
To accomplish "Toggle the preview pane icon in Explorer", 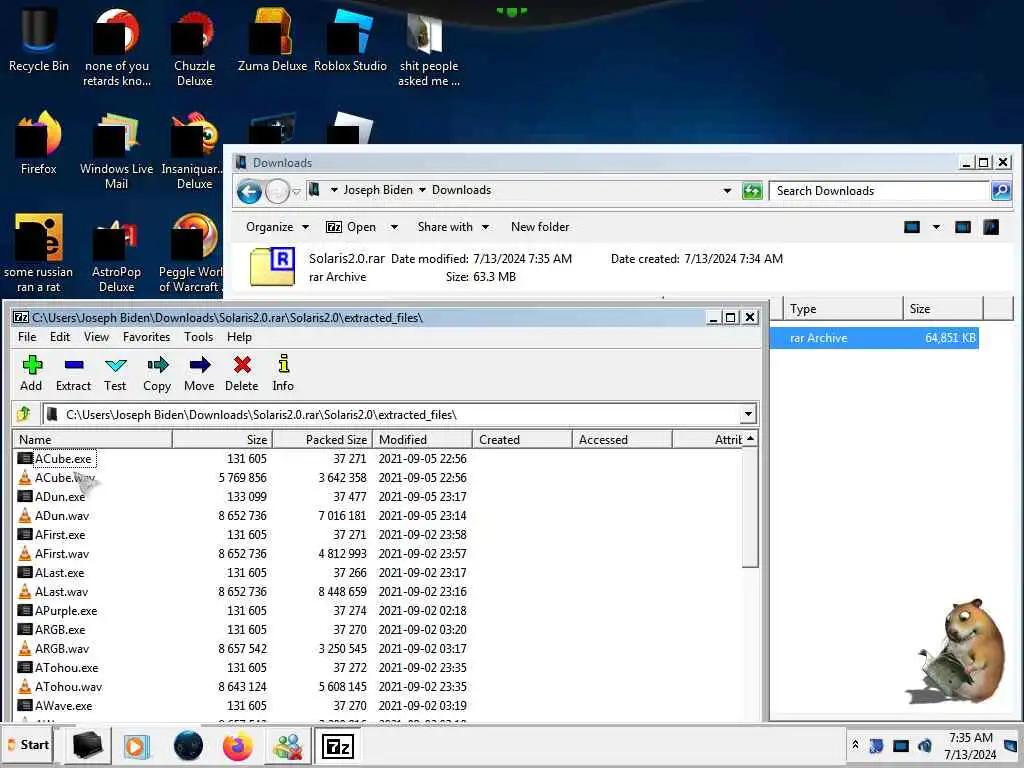I will [x=963, y=227].
